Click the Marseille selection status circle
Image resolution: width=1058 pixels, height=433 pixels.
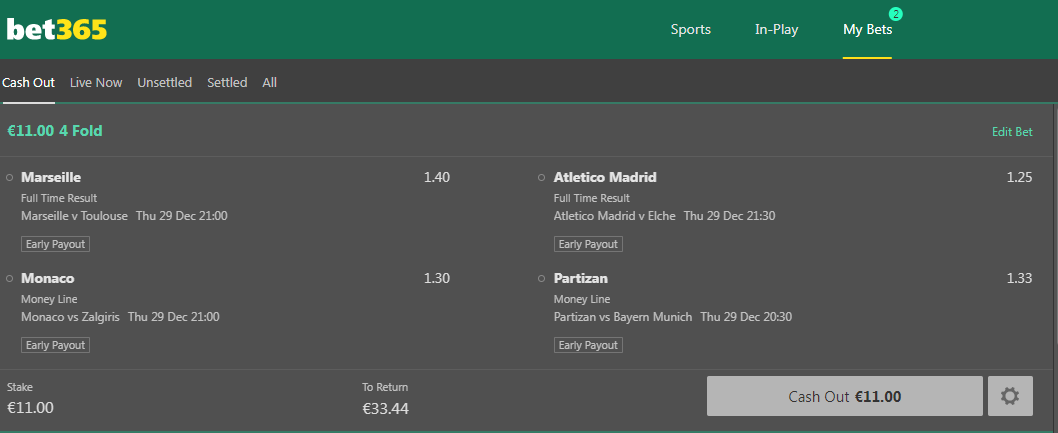(10, 178)
